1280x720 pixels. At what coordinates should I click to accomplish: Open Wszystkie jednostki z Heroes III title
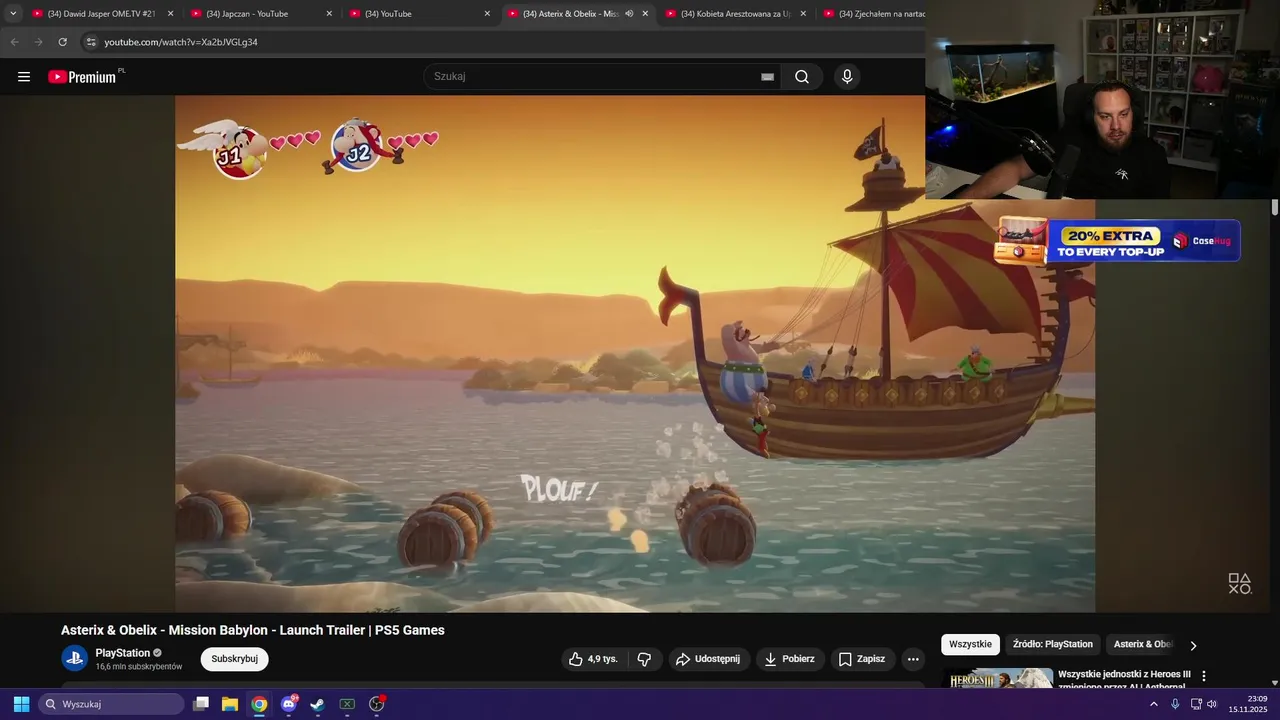pos(1124,679)
